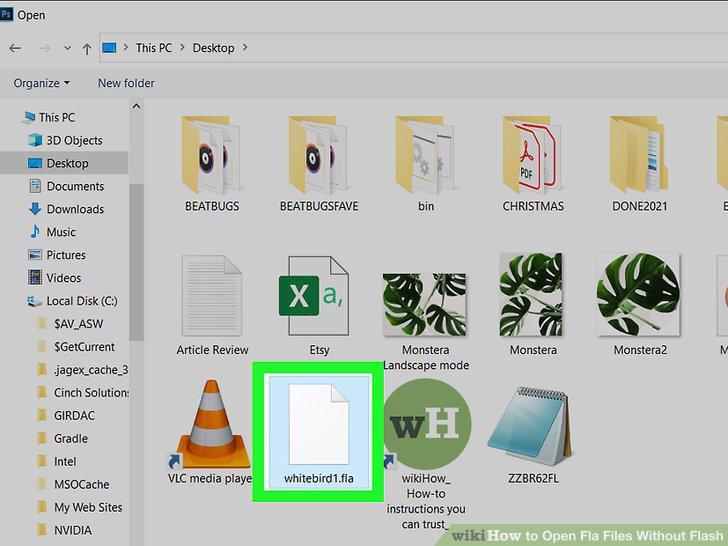Open the recent locations dropdown arrow
The image size is (728, 546).
point(67,48)
